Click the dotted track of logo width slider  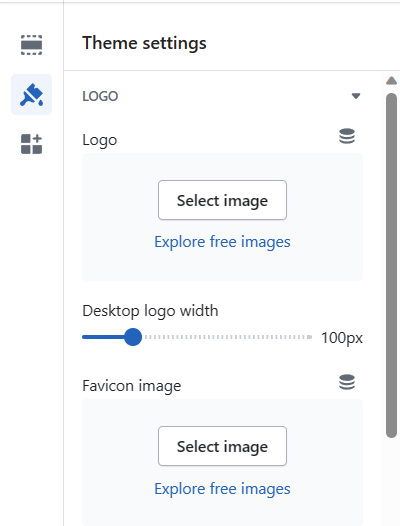[228, 337]
